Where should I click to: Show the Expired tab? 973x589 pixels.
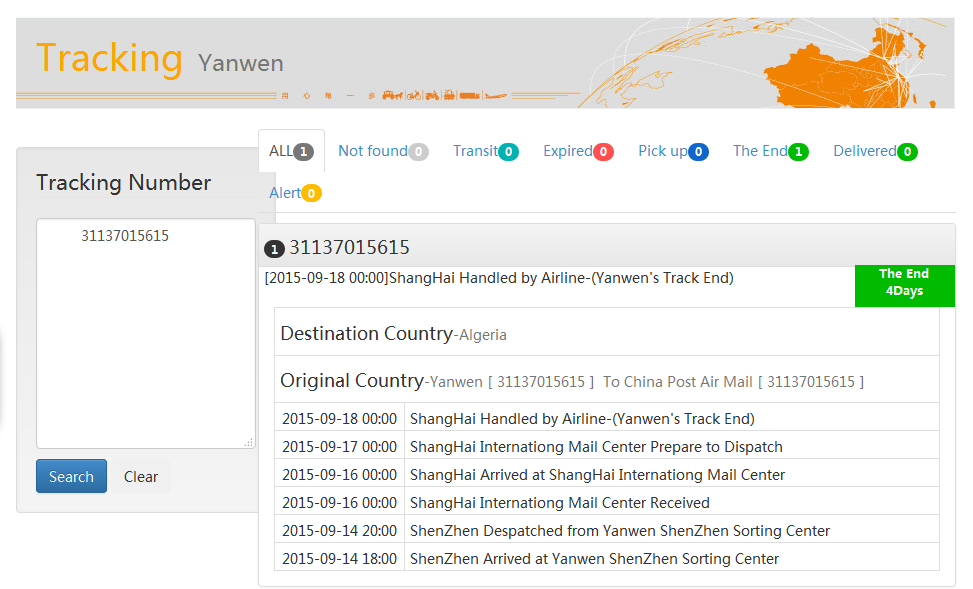click(578, 151)
